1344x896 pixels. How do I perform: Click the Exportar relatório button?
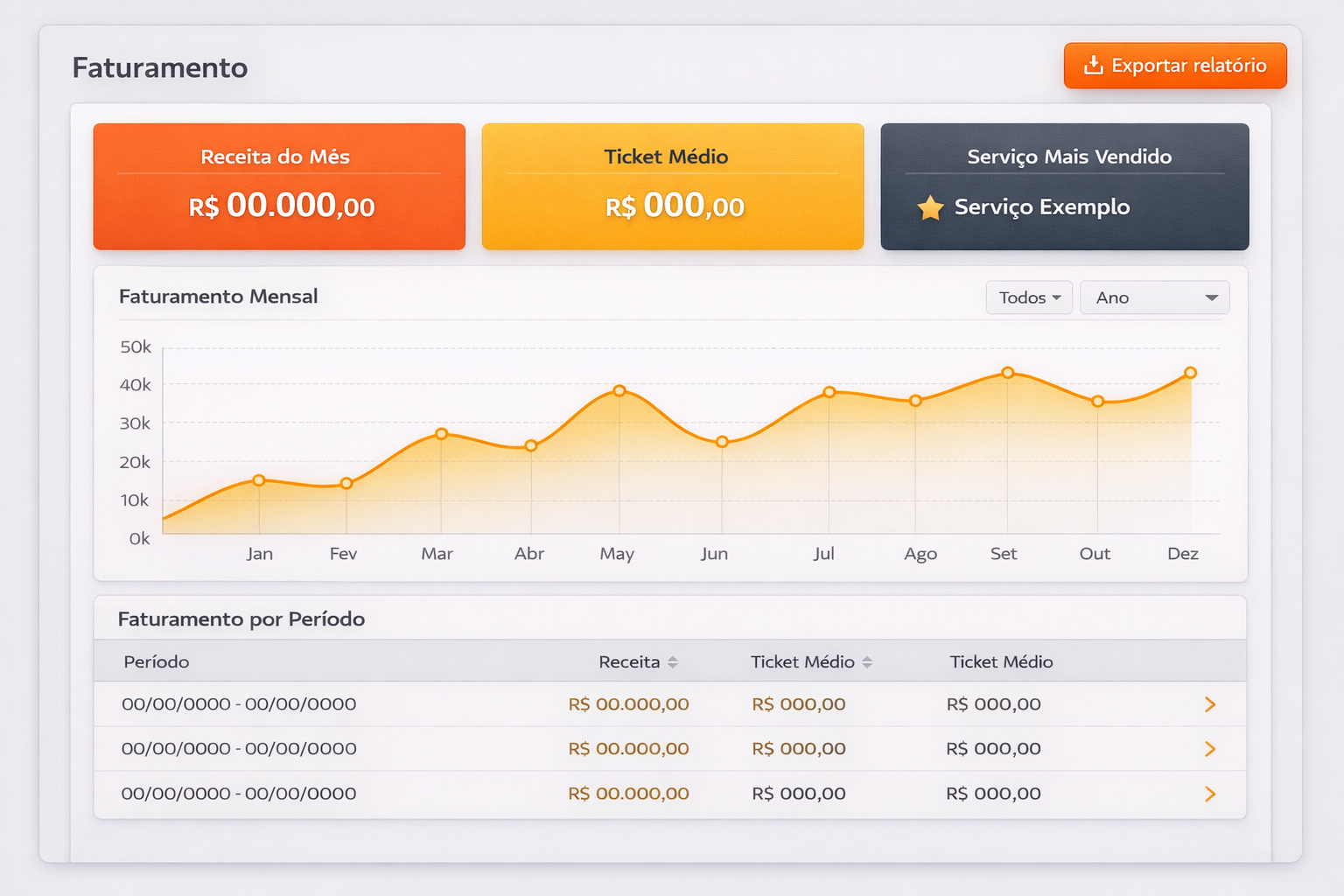click(1174, 66)
